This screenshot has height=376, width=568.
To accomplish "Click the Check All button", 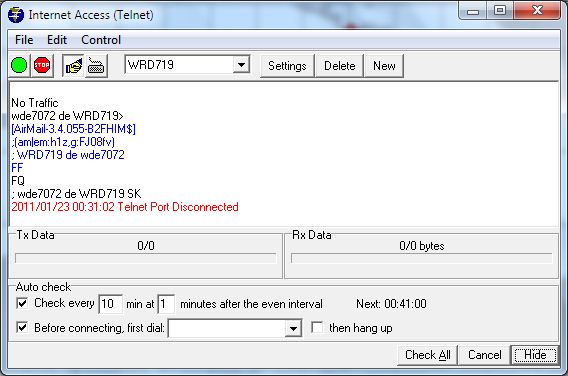I will (427, 355).
